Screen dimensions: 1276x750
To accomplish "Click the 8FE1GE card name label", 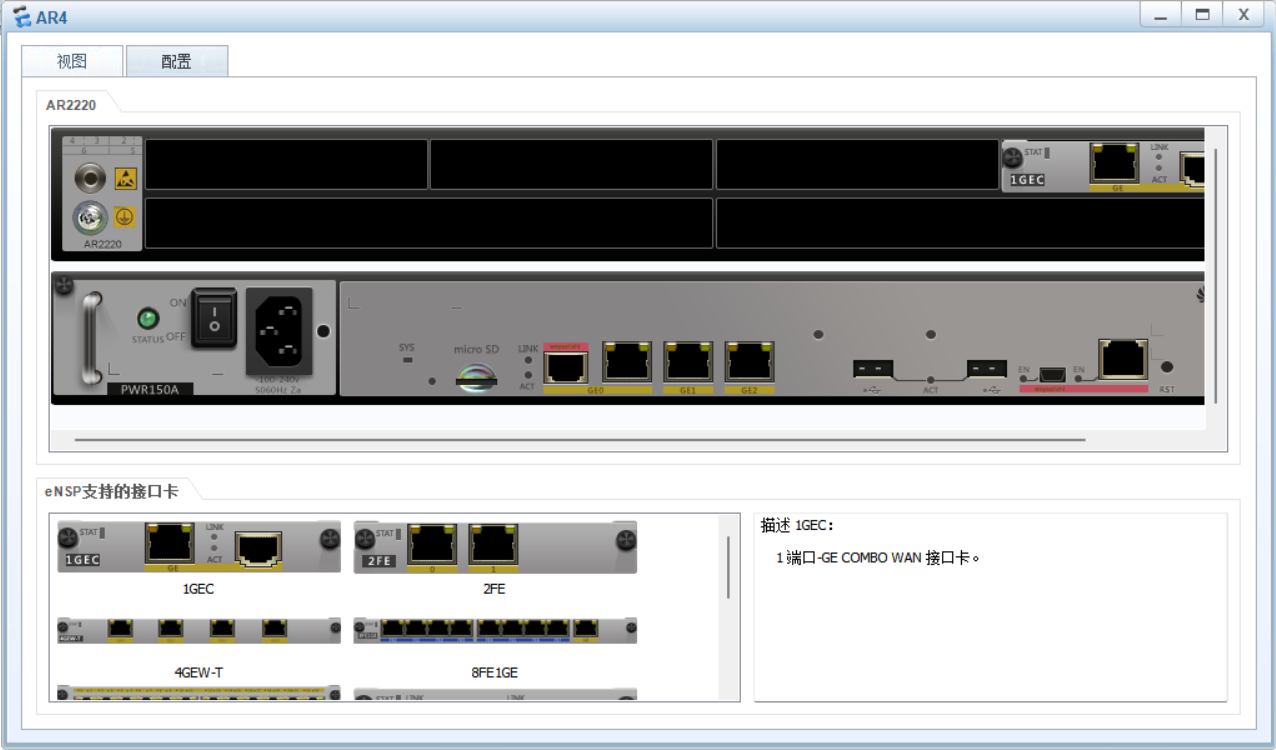I will click(x=494, y=673).
